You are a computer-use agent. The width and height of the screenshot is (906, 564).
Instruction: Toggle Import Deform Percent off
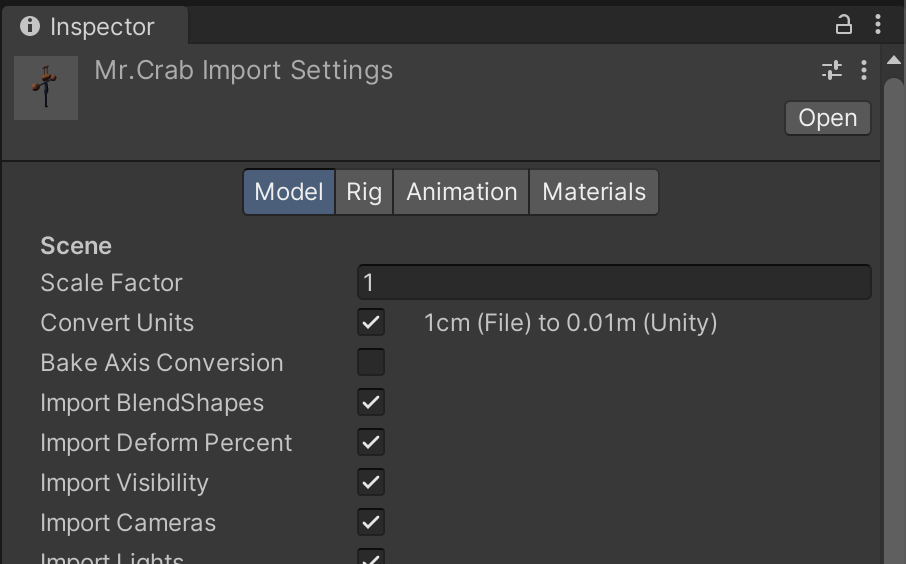click(x=371, y=442)
